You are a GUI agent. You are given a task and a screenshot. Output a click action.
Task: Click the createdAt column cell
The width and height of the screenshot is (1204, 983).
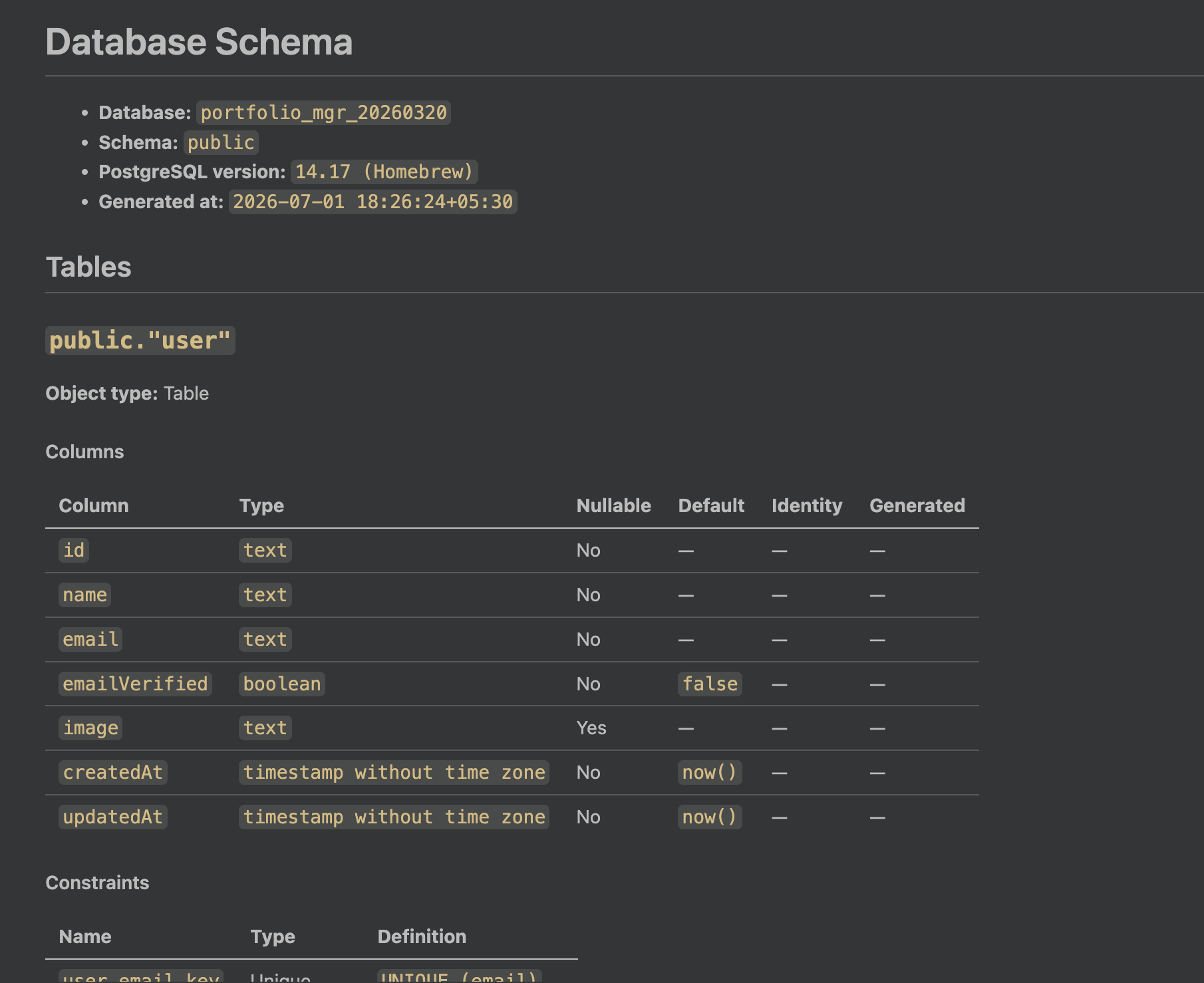point(113,772)
